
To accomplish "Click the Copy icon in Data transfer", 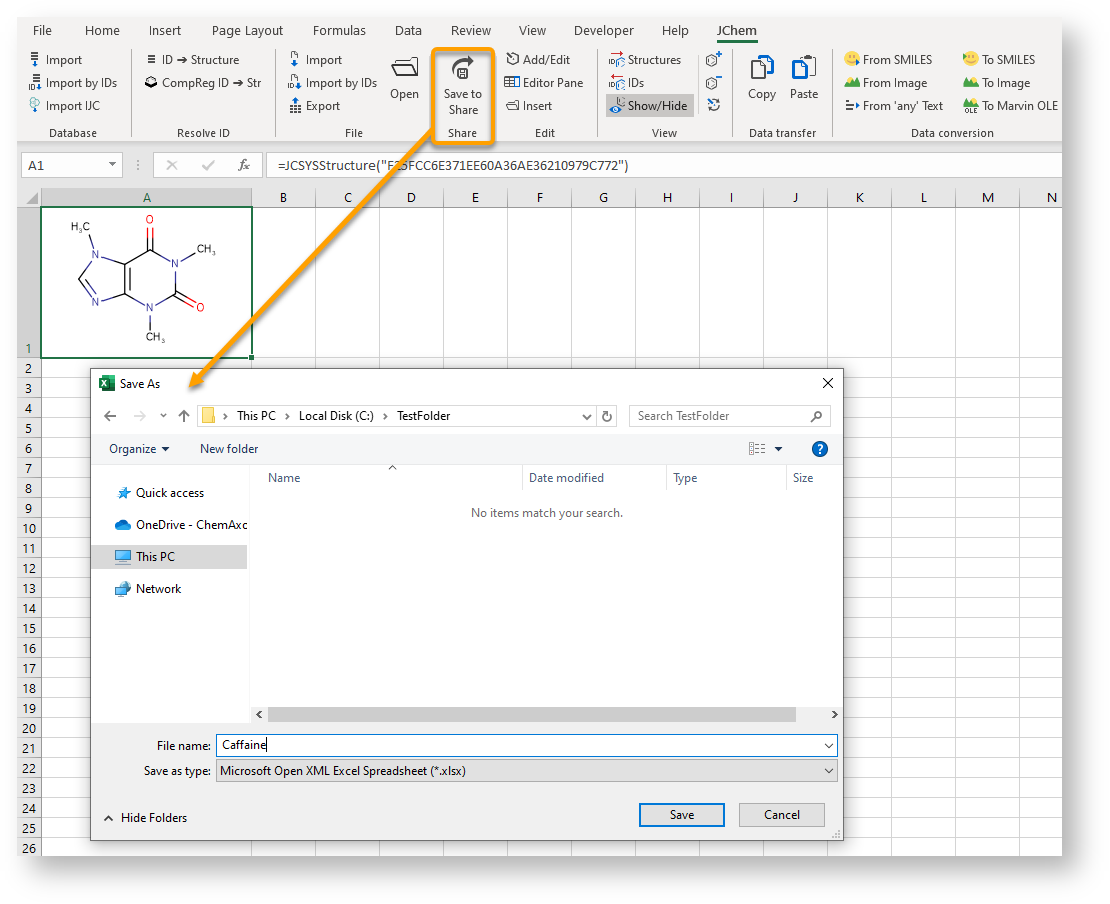I will tap(761, 69).
